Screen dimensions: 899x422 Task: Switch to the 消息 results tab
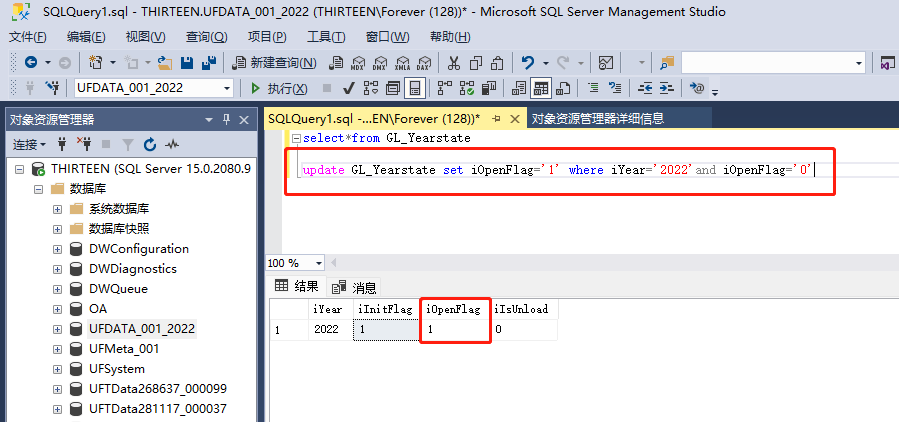pyautogui.click(x=354, y=287)
